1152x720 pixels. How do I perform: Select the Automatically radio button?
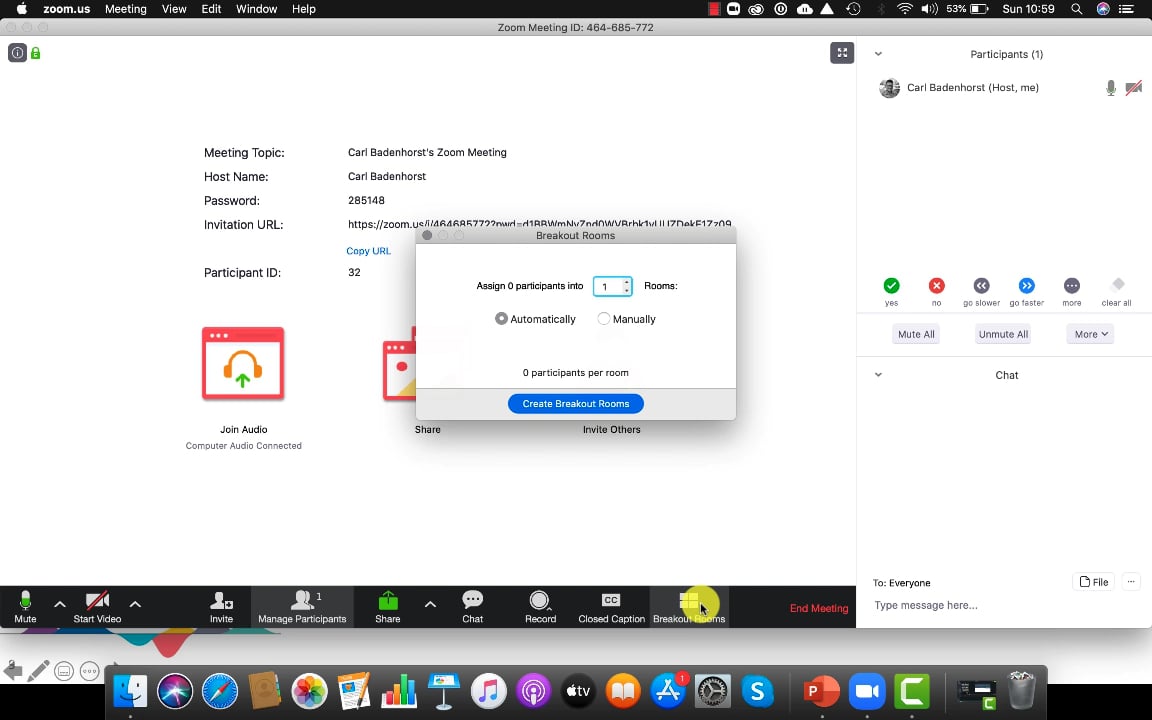click(x=501, y=319)
